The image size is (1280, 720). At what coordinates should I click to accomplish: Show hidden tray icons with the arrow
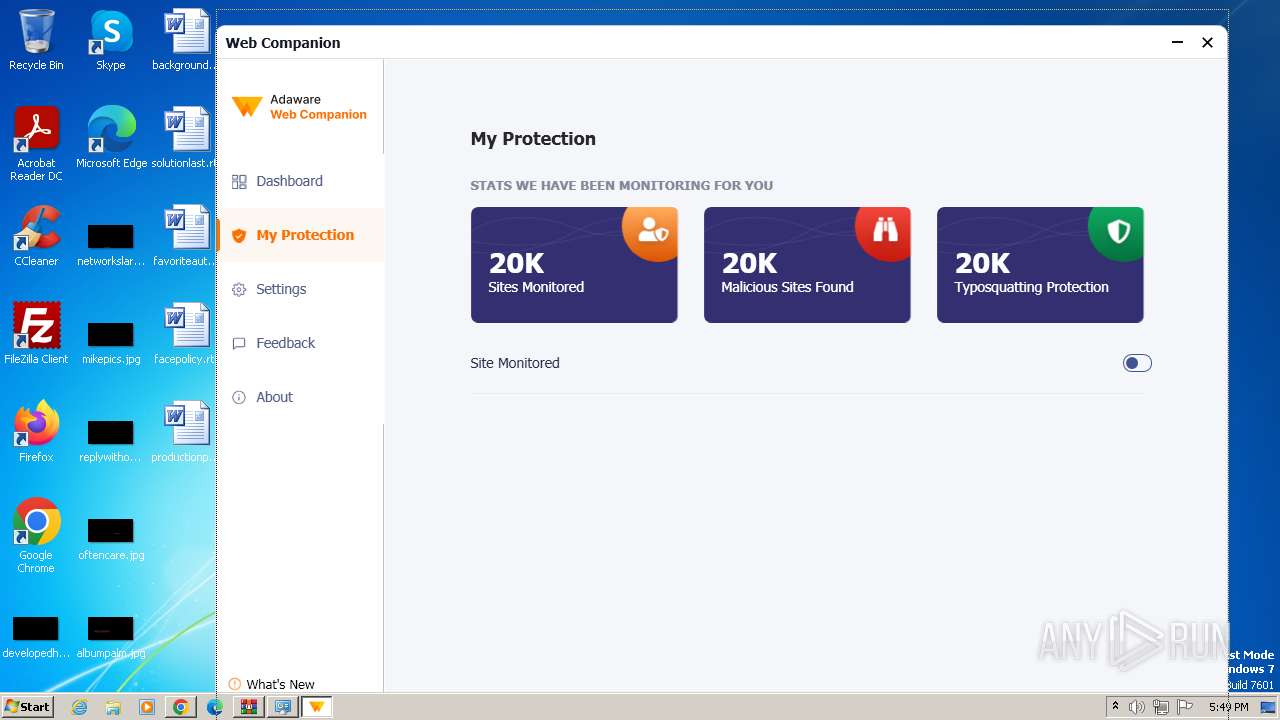tap(1115, 707)
